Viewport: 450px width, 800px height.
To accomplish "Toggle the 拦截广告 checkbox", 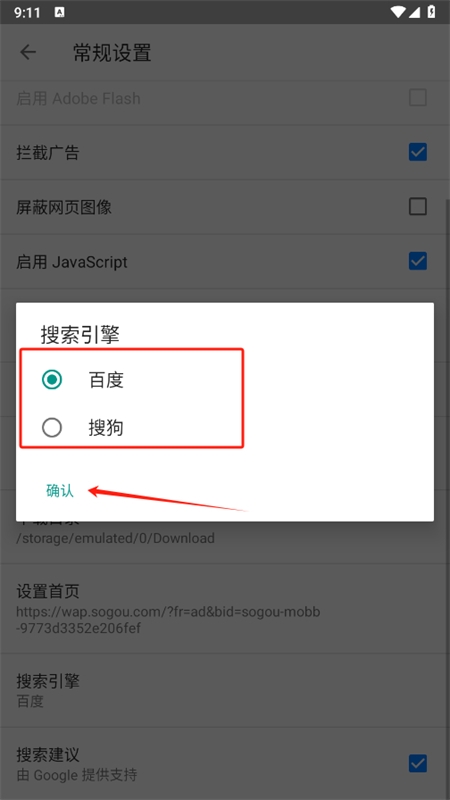I will pos(418,152).
